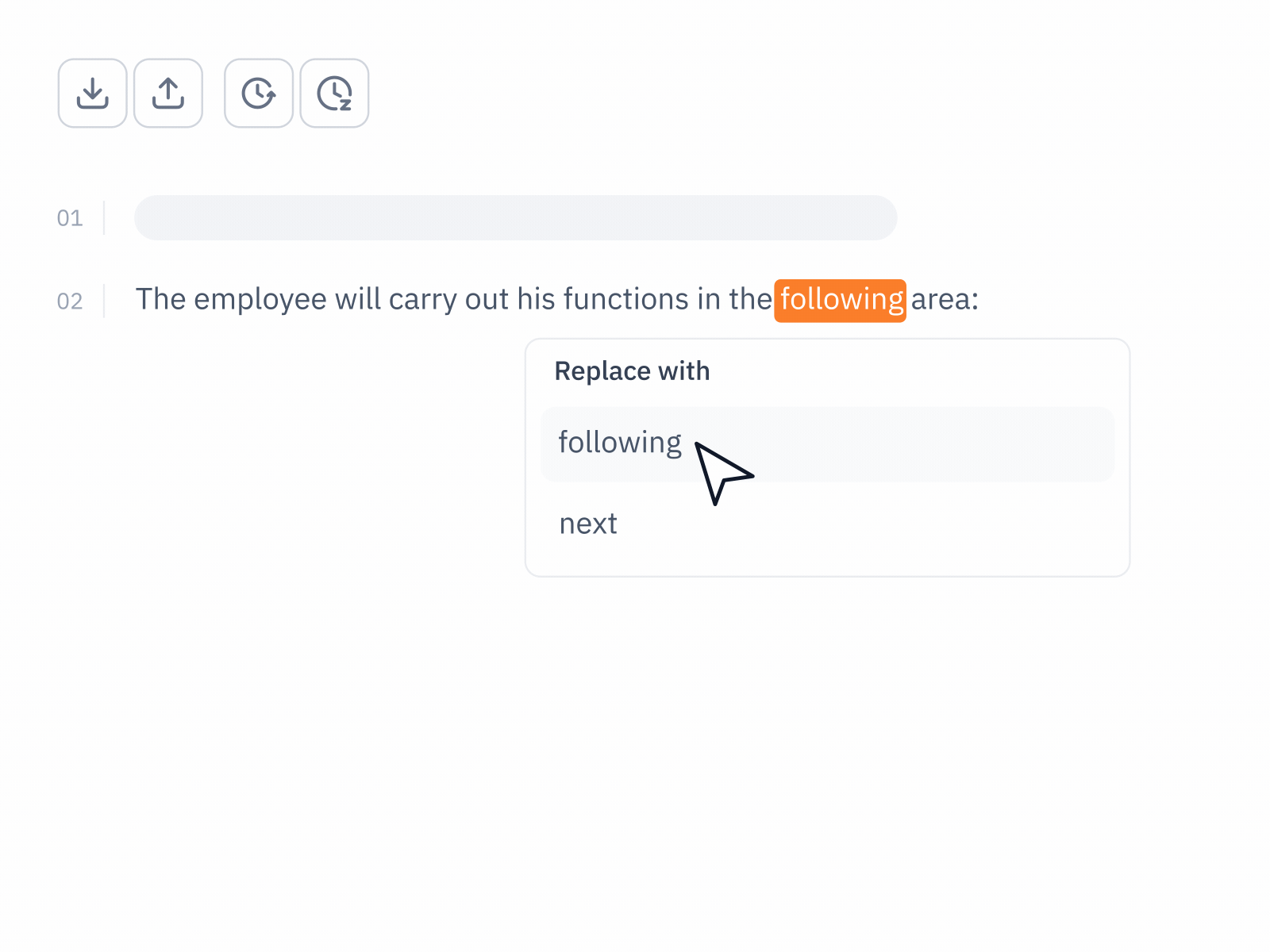Screen dimensions: 1270x952
Task: Click the clock with circular arrow icon
Action: (259, 93)
